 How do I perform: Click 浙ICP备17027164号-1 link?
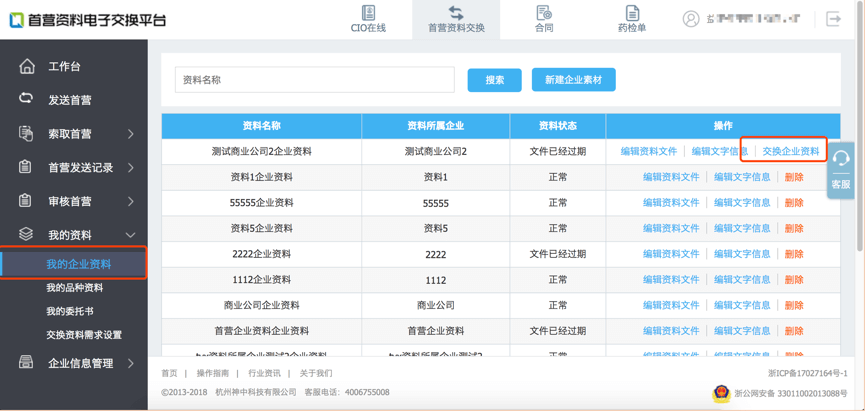(x=807, y=373)
